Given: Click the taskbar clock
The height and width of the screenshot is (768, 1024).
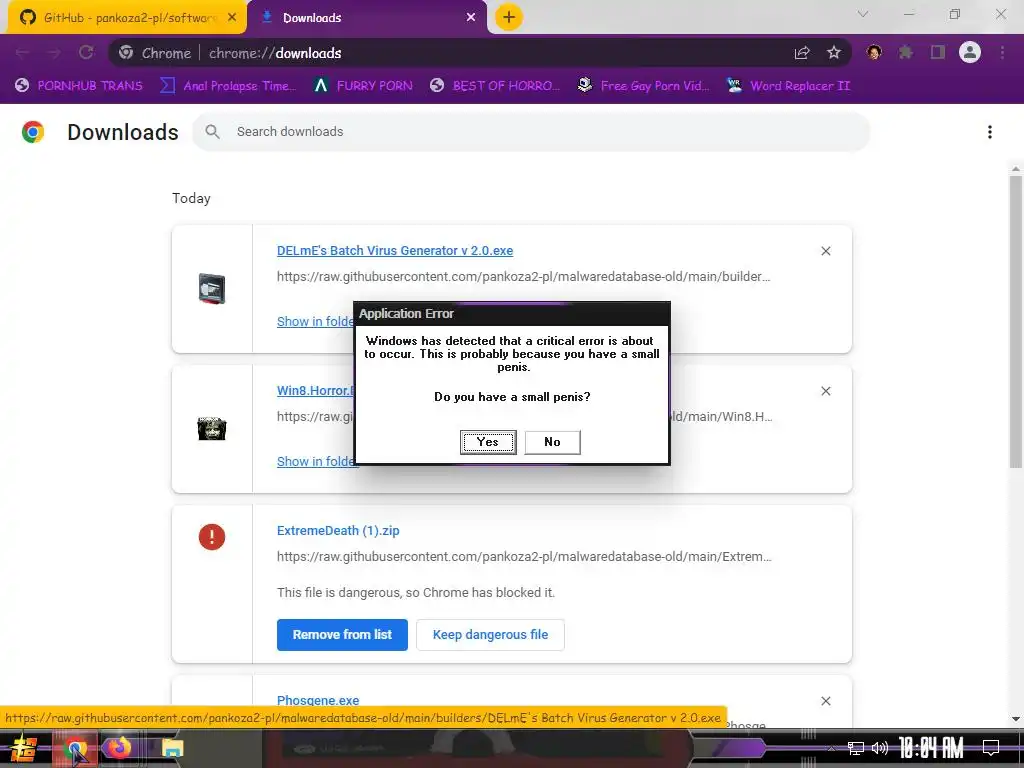Looking at the screenshot, I should tap(931, 748).
